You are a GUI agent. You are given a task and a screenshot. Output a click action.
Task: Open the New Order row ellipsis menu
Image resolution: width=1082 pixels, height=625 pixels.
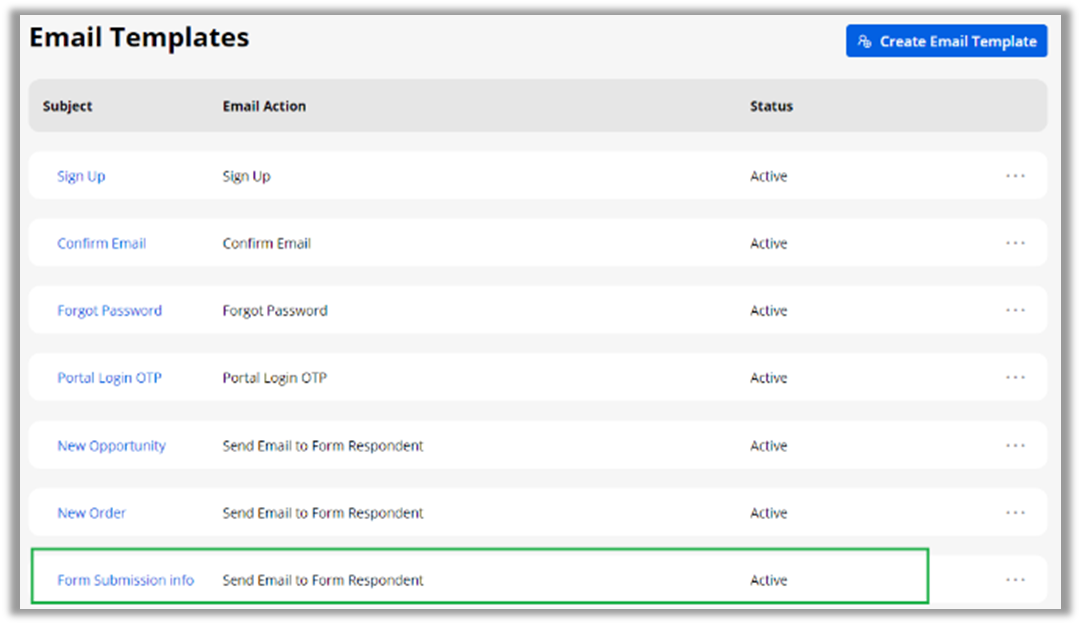1015,513
